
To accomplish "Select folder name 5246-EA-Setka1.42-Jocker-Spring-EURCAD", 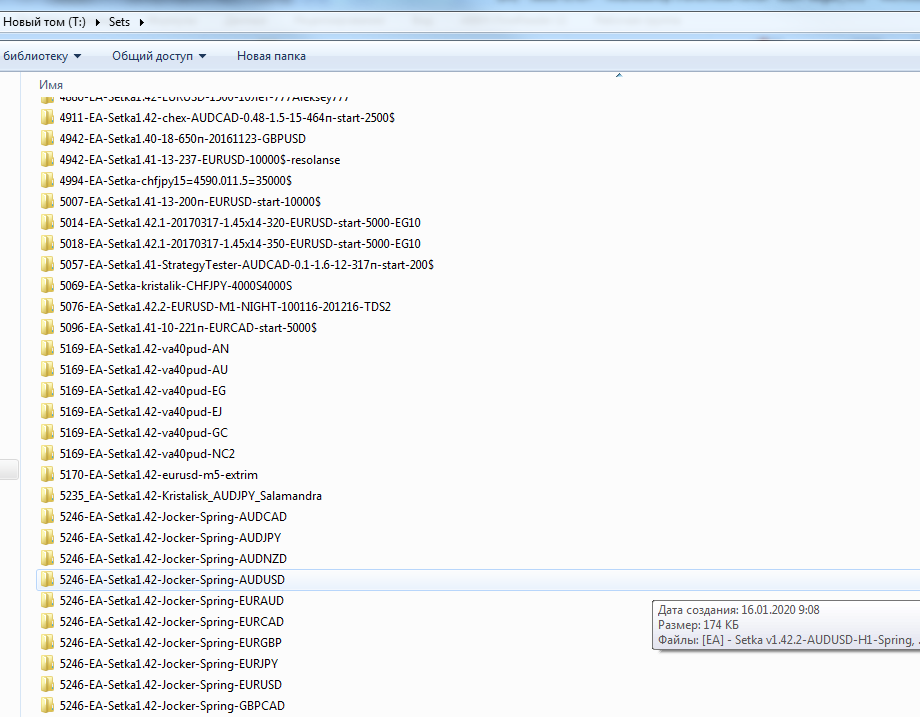I will coord(171,622).
